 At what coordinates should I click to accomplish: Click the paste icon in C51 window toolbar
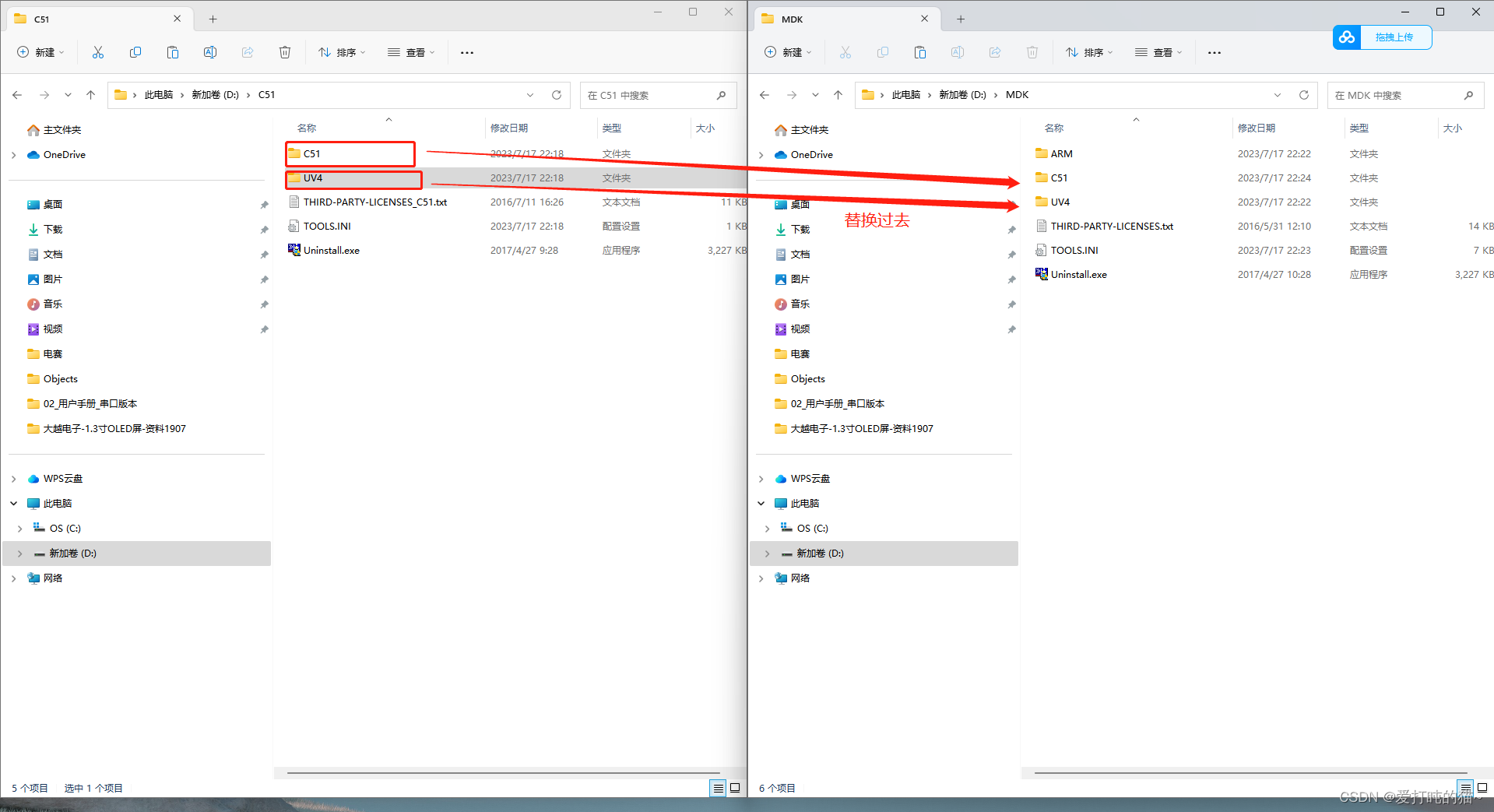tap(173, 52)
